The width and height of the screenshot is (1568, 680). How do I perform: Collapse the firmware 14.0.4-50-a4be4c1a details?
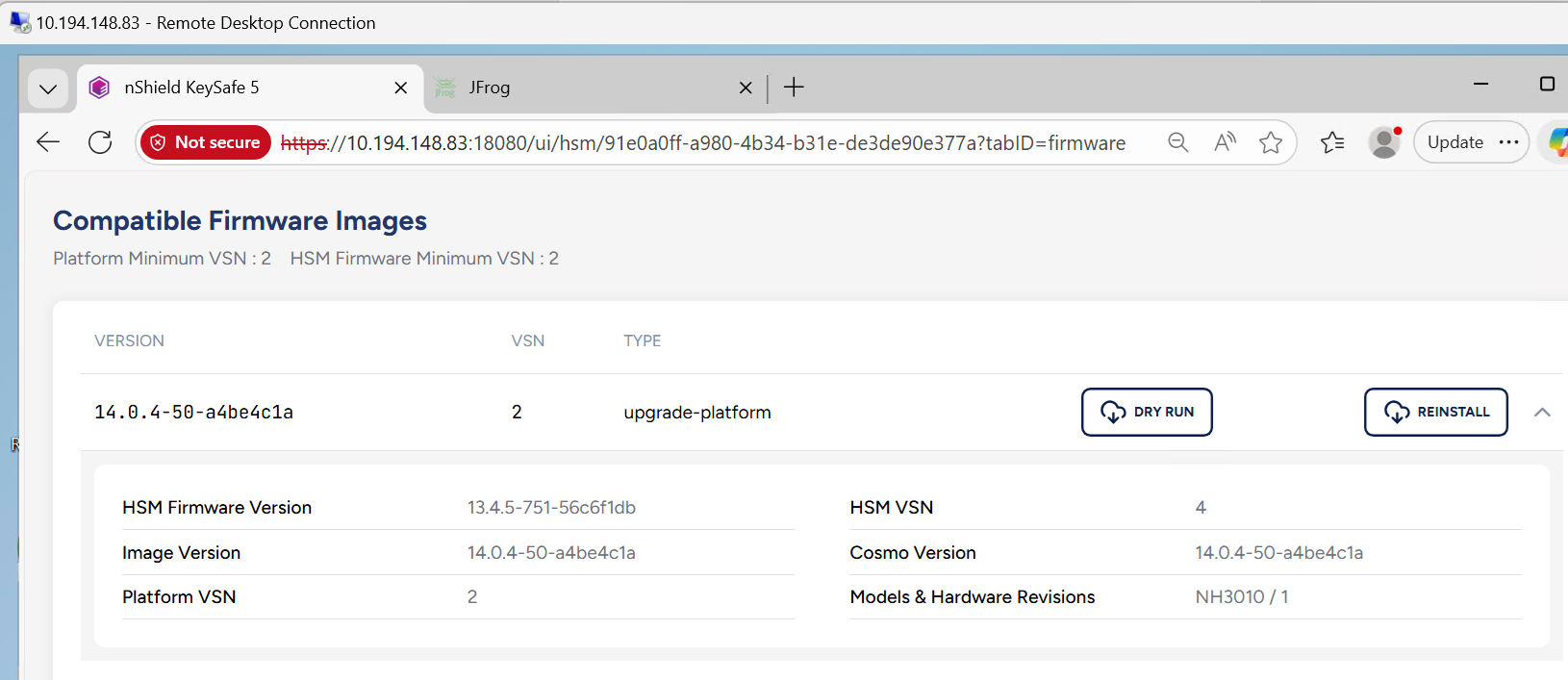(1543, 412)
